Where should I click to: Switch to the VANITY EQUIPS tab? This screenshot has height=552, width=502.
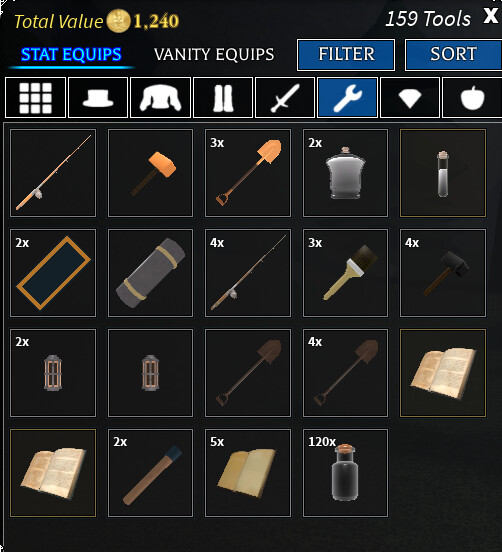click(214, 55)
